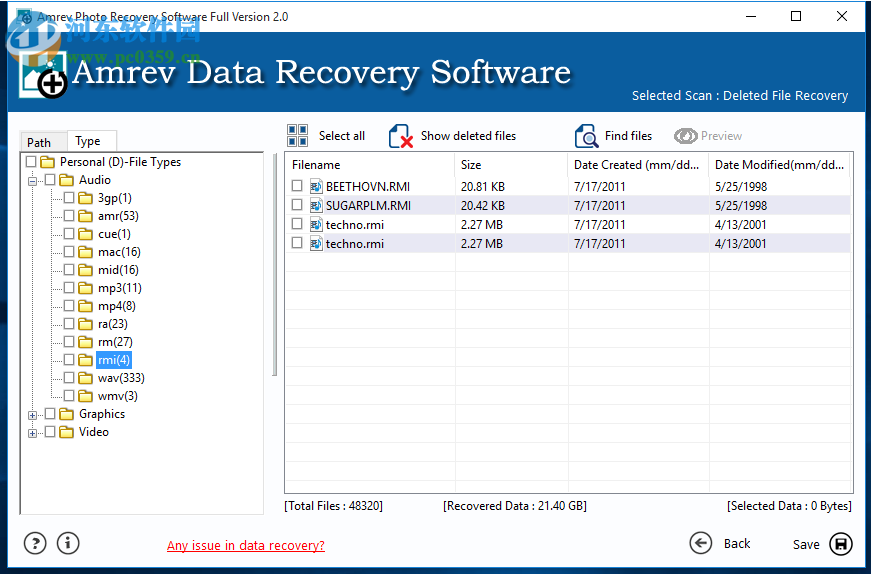Click the Find files magnifier icon
This screenshot has height=574, width=871.
point(586,136)
